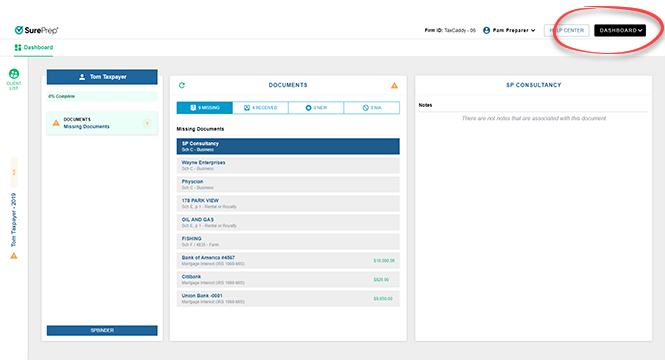Click the Pam Preparer user avatar icon
665x360 pixels.
click(x=486, y=31)
